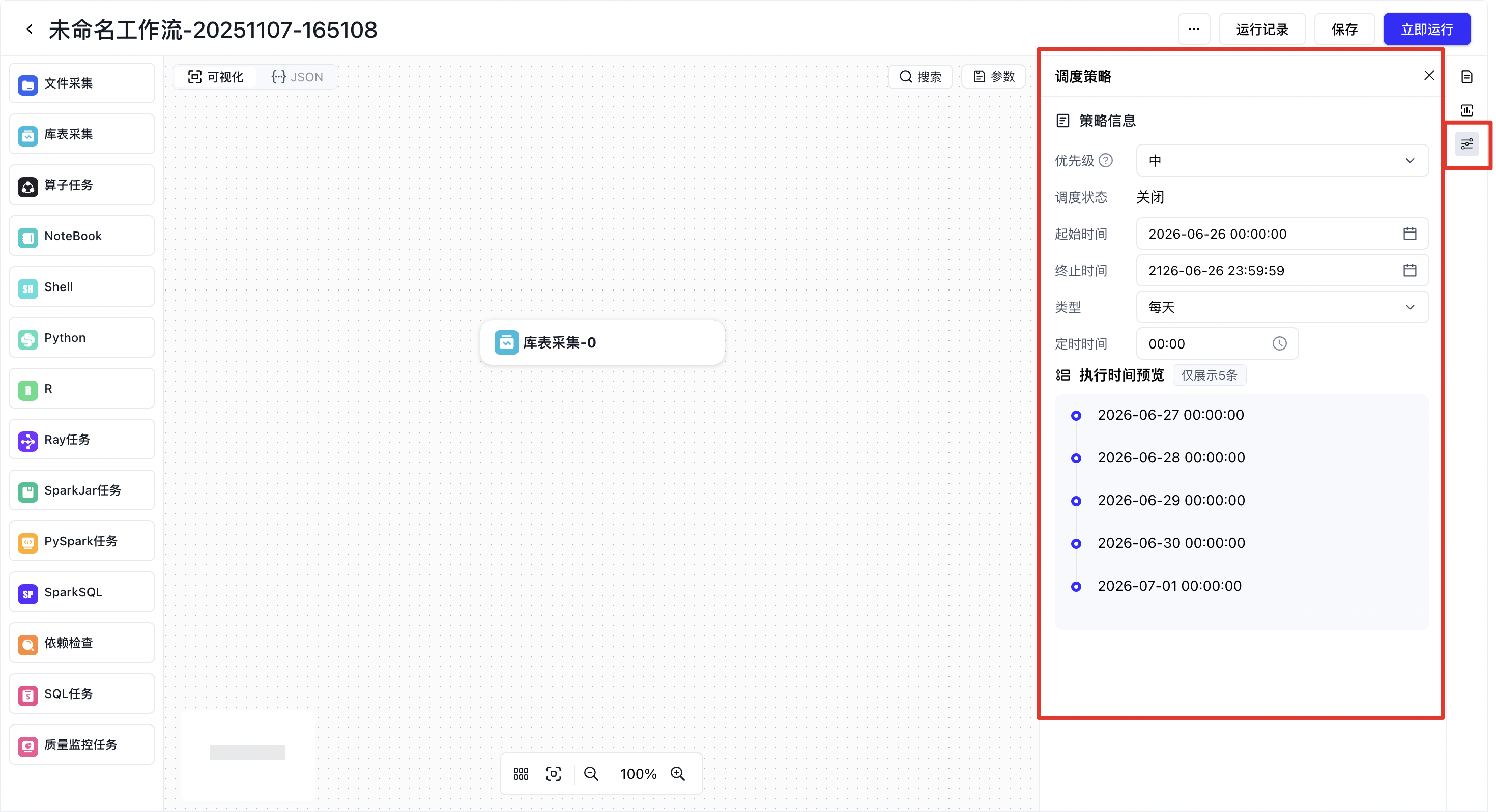
Task: Click the 终止时间 date input field
Action: point(1282,270)
